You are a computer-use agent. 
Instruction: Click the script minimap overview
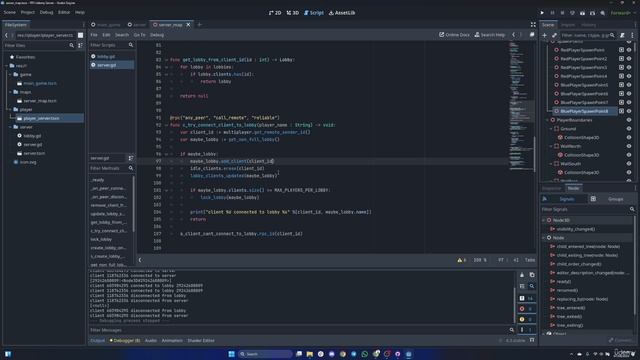click(522, 106)
